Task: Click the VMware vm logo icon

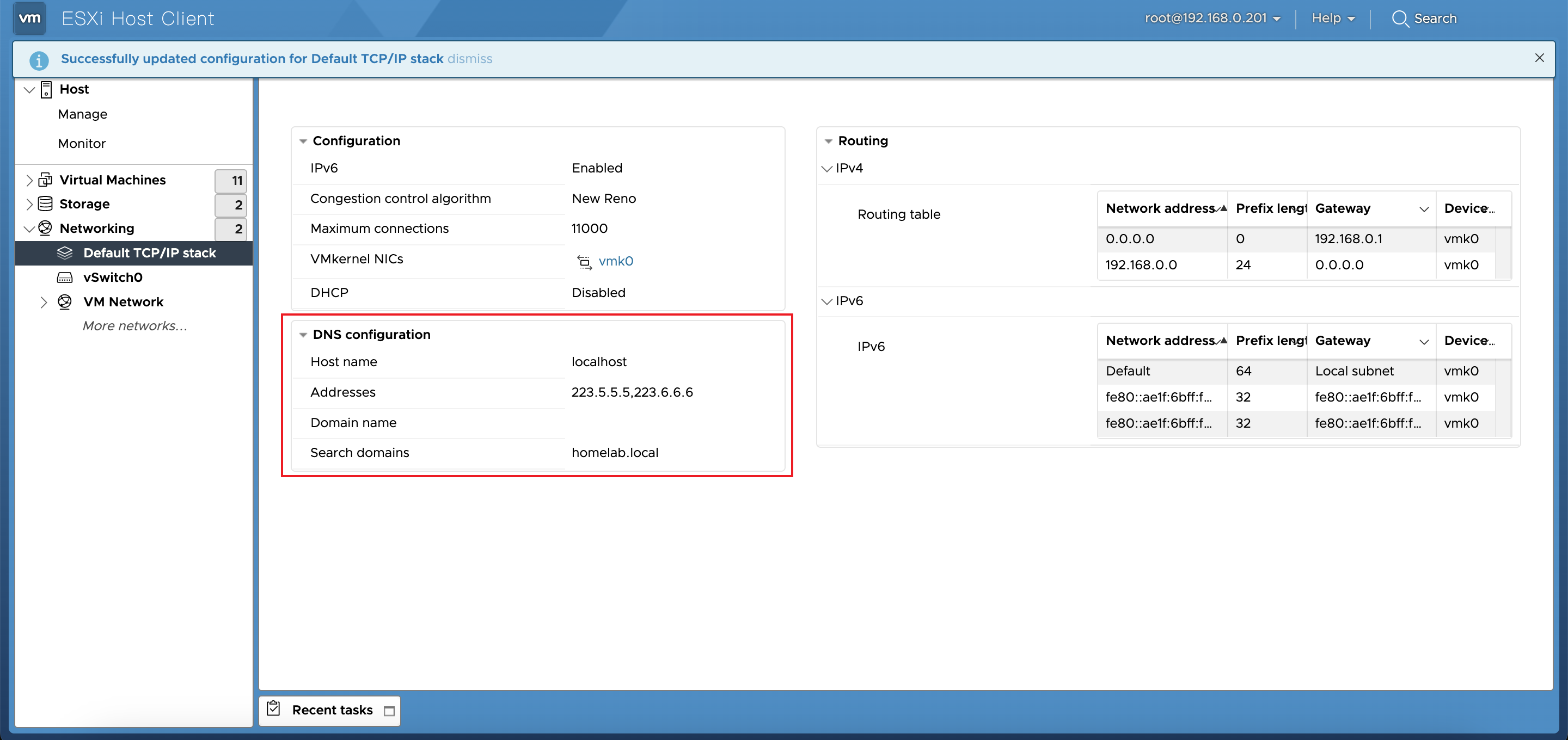Action: point(30,18)
